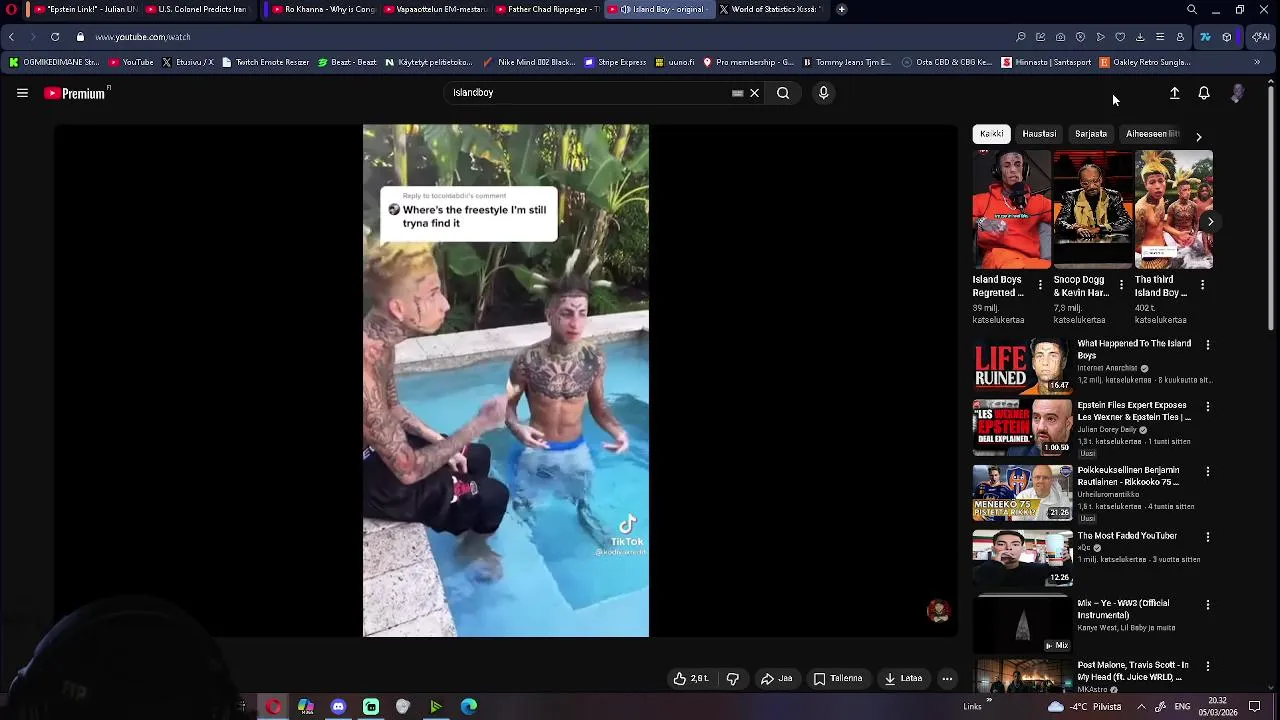Open options for Mix - Ye - WW3
The height and width of the screenshot is (720, 1280).
click(x=1208, y=605)
